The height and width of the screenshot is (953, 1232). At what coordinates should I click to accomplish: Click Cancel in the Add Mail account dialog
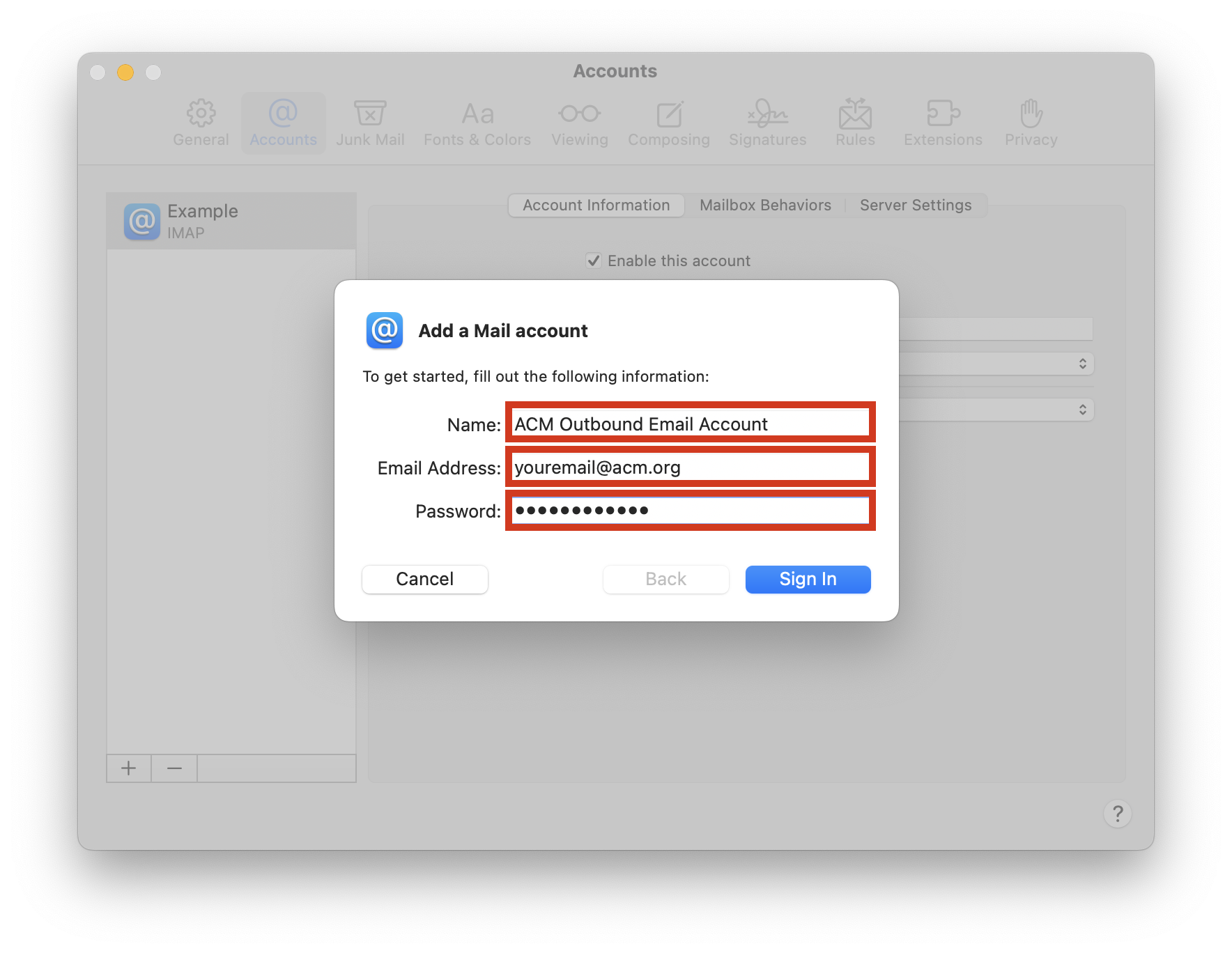point(425,579)
